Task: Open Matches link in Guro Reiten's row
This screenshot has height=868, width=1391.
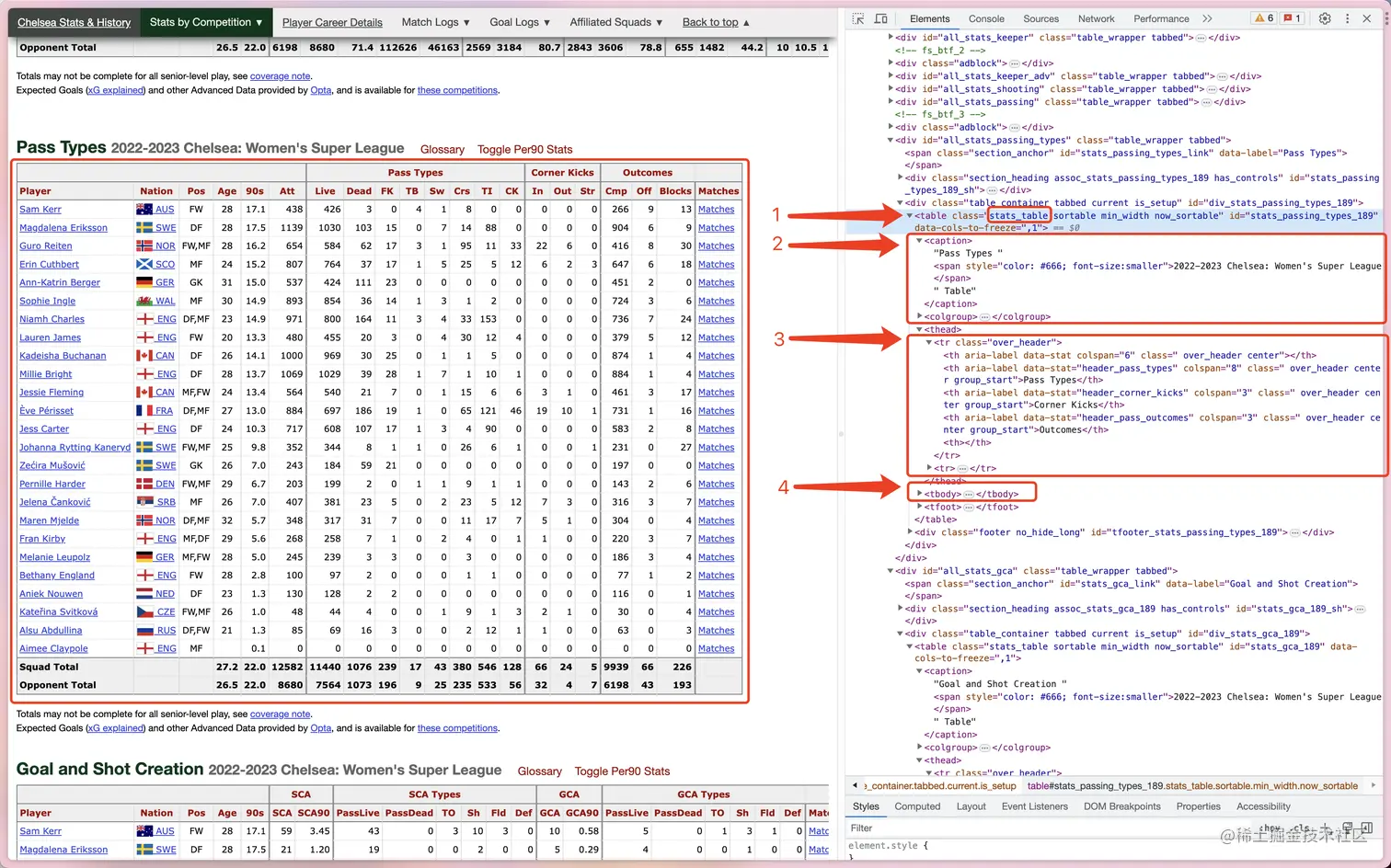Action: pos(716,246)
